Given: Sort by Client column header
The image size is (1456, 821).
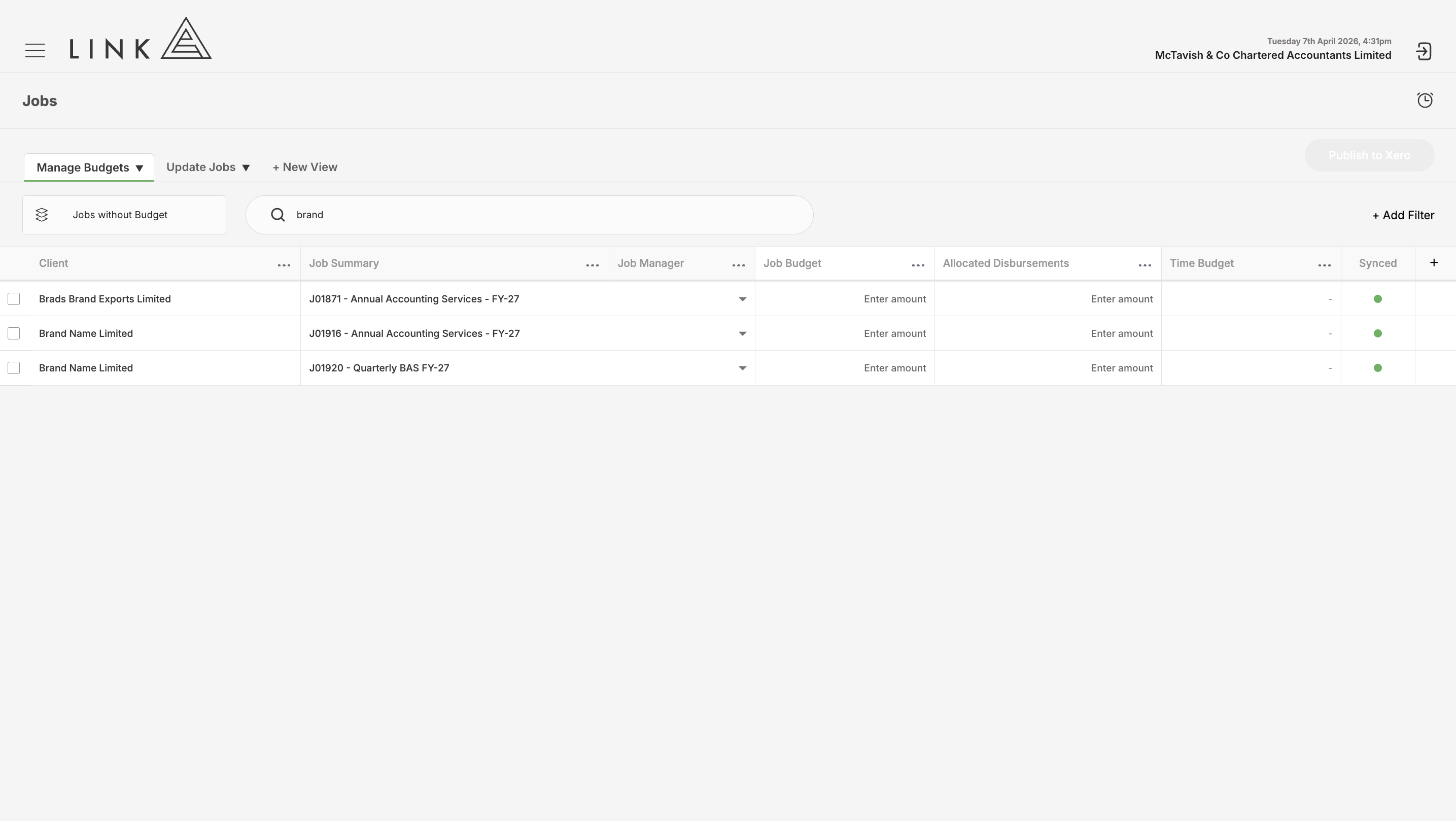Looking at the screenshot, I should (x=54, y=263).
